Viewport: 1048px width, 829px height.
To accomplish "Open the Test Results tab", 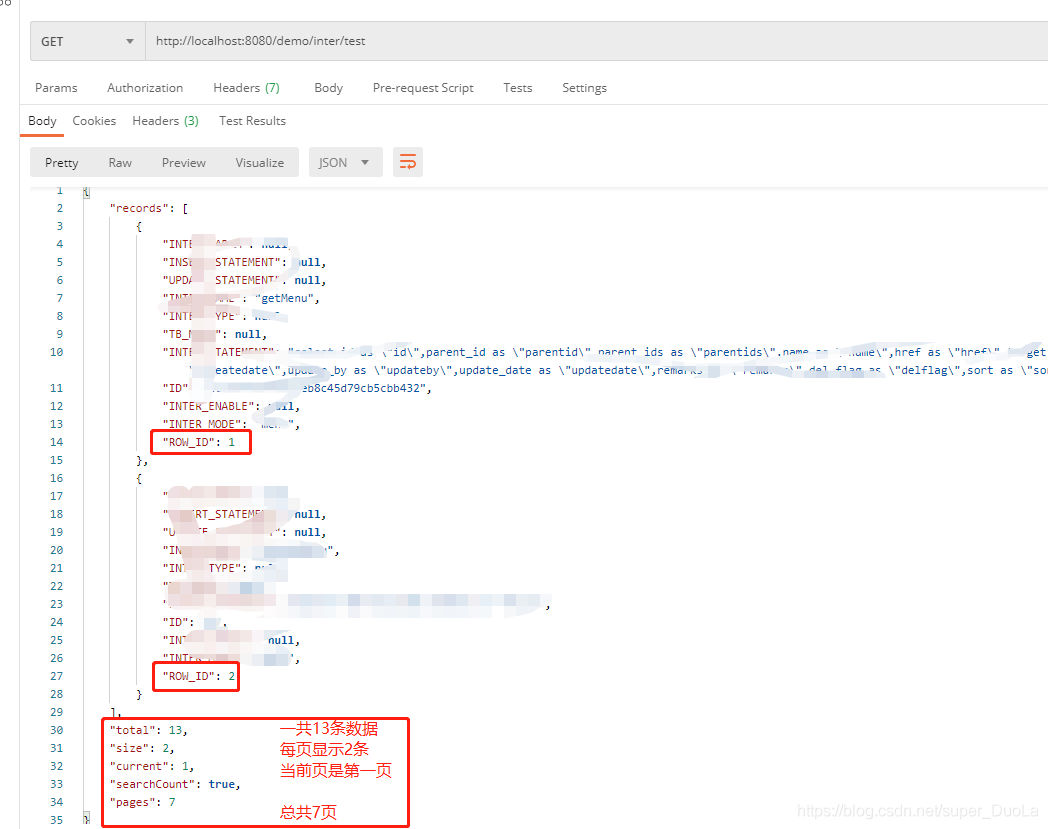I will tap(252, 121).
